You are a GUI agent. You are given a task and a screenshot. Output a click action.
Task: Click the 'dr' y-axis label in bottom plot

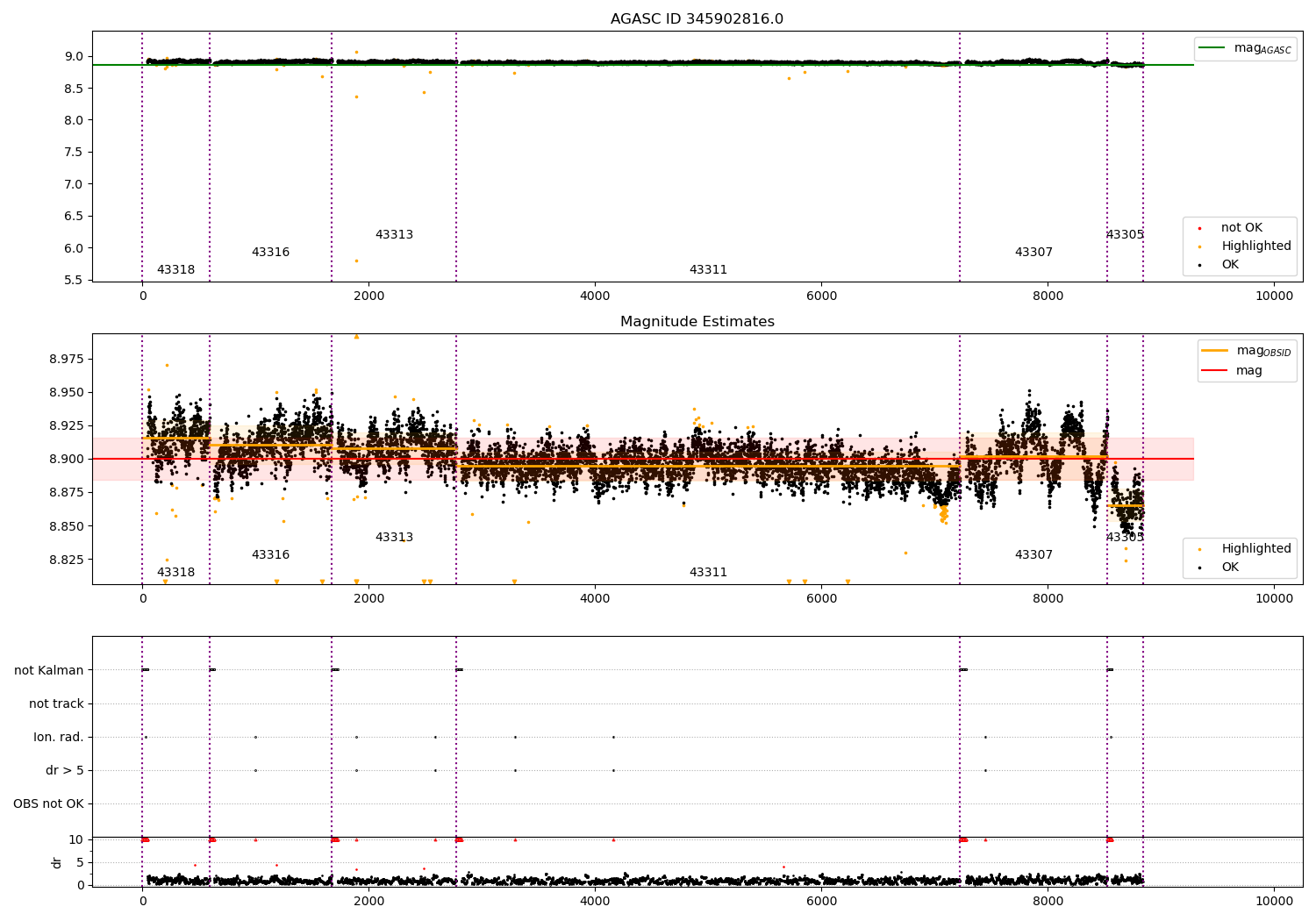[57, 862]
